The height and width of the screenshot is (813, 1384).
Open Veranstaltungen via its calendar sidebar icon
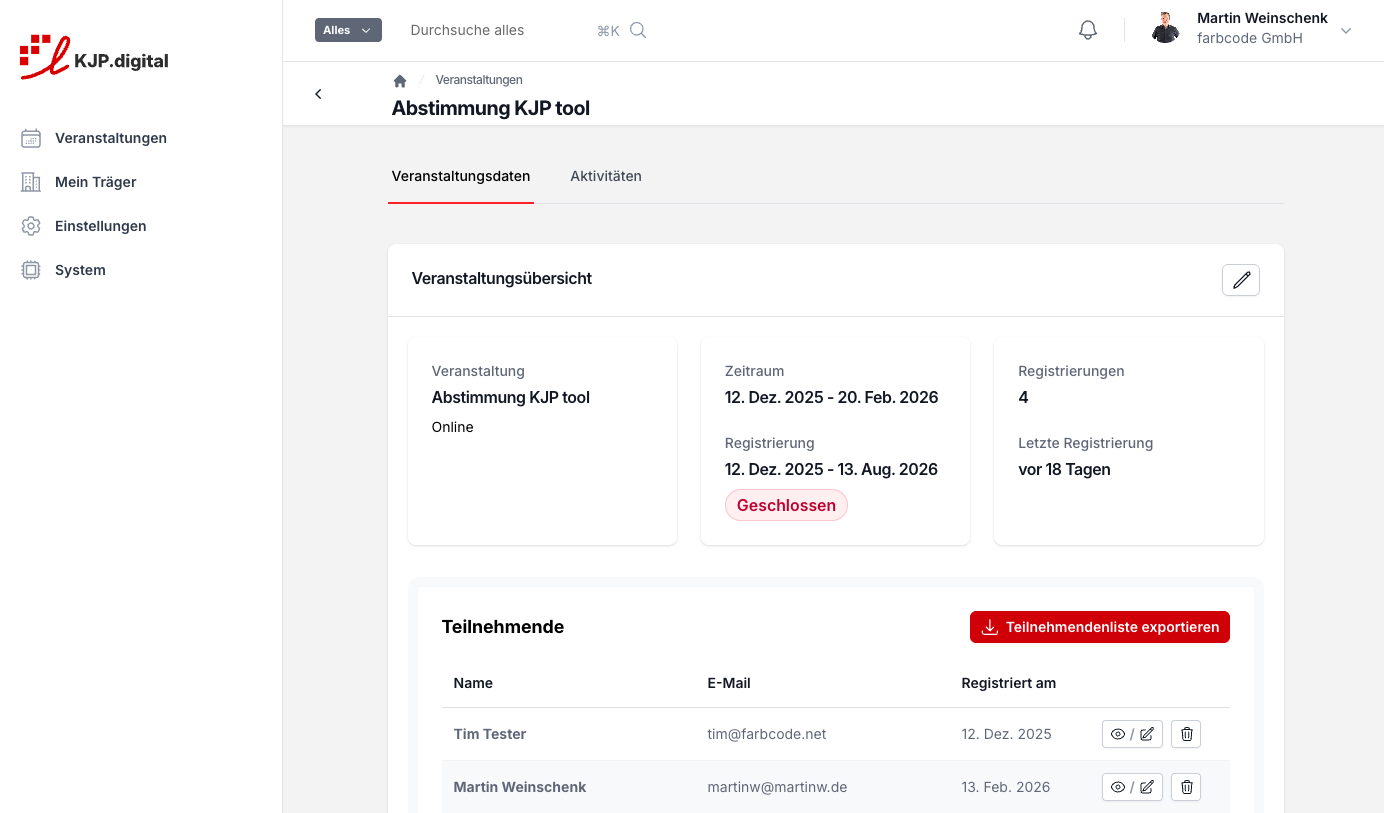31,138
